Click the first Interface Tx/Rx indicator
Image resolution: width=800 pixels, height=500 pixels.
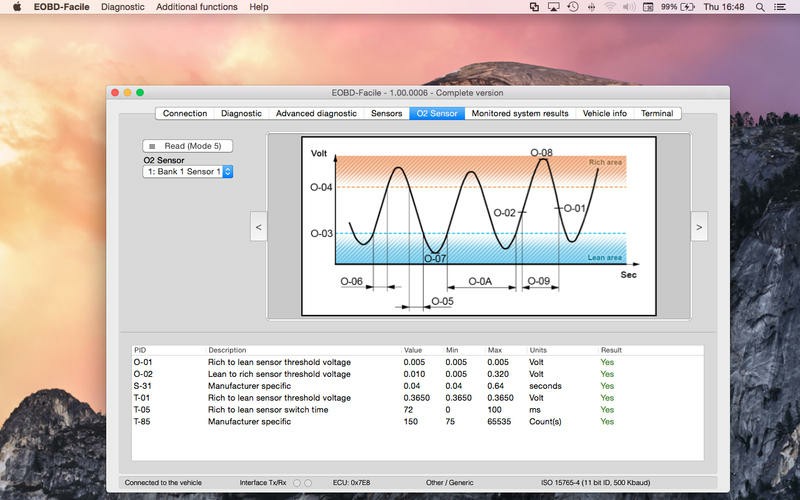point(296,483)
